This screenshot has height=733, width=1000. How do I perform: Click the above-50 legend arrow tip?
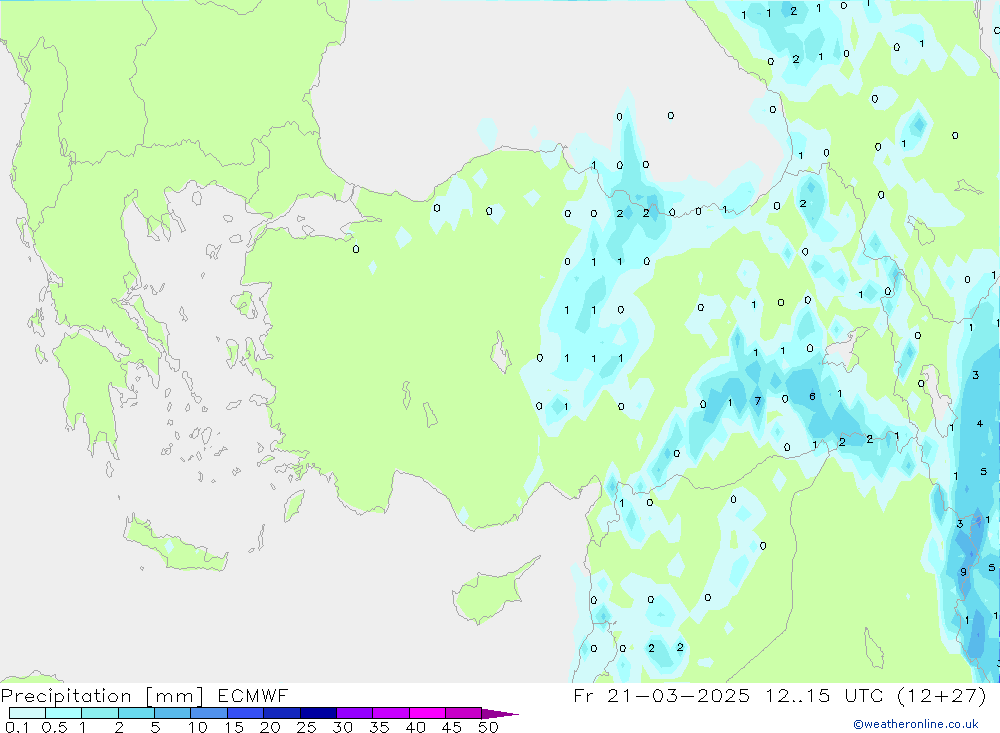[501, 714]
